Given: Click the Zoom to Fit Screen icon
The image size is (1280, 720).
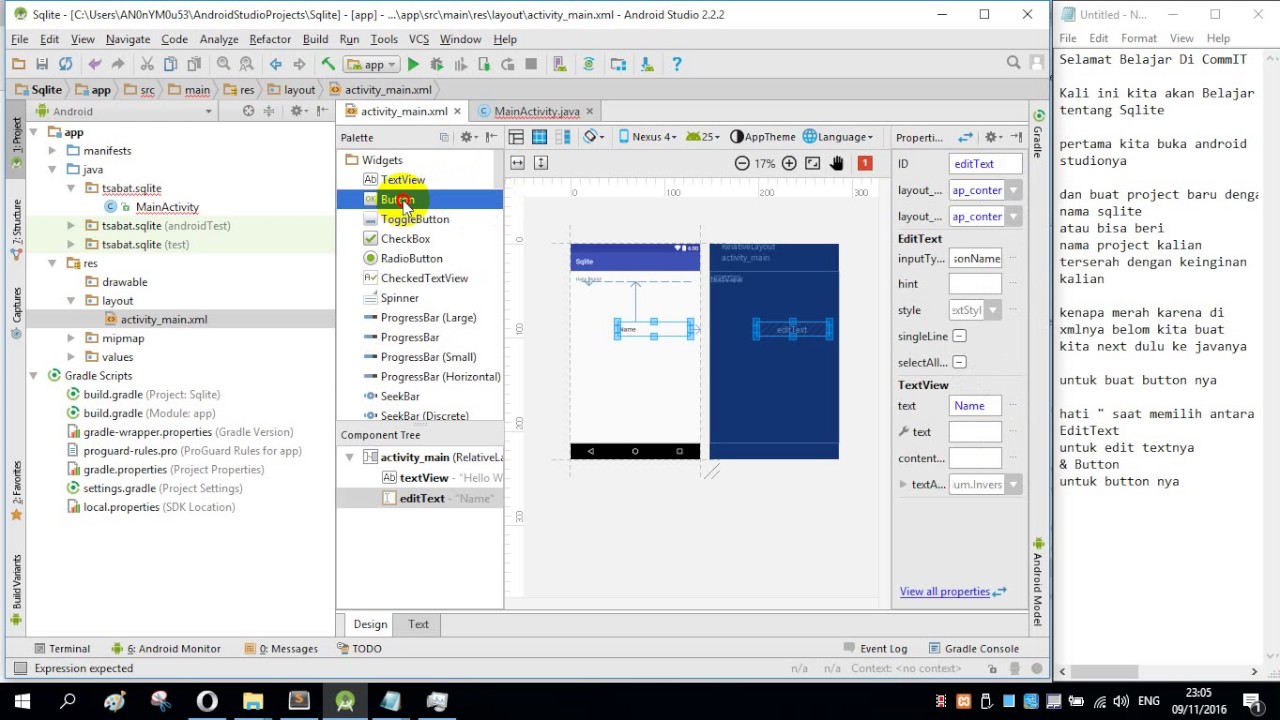Looking at the screenshot, I should [813, 163].
